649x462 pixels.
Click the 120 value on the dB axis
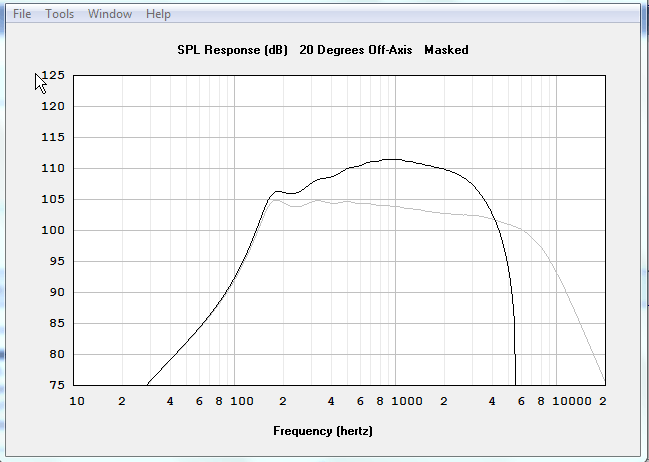click(x=53, y=106)
